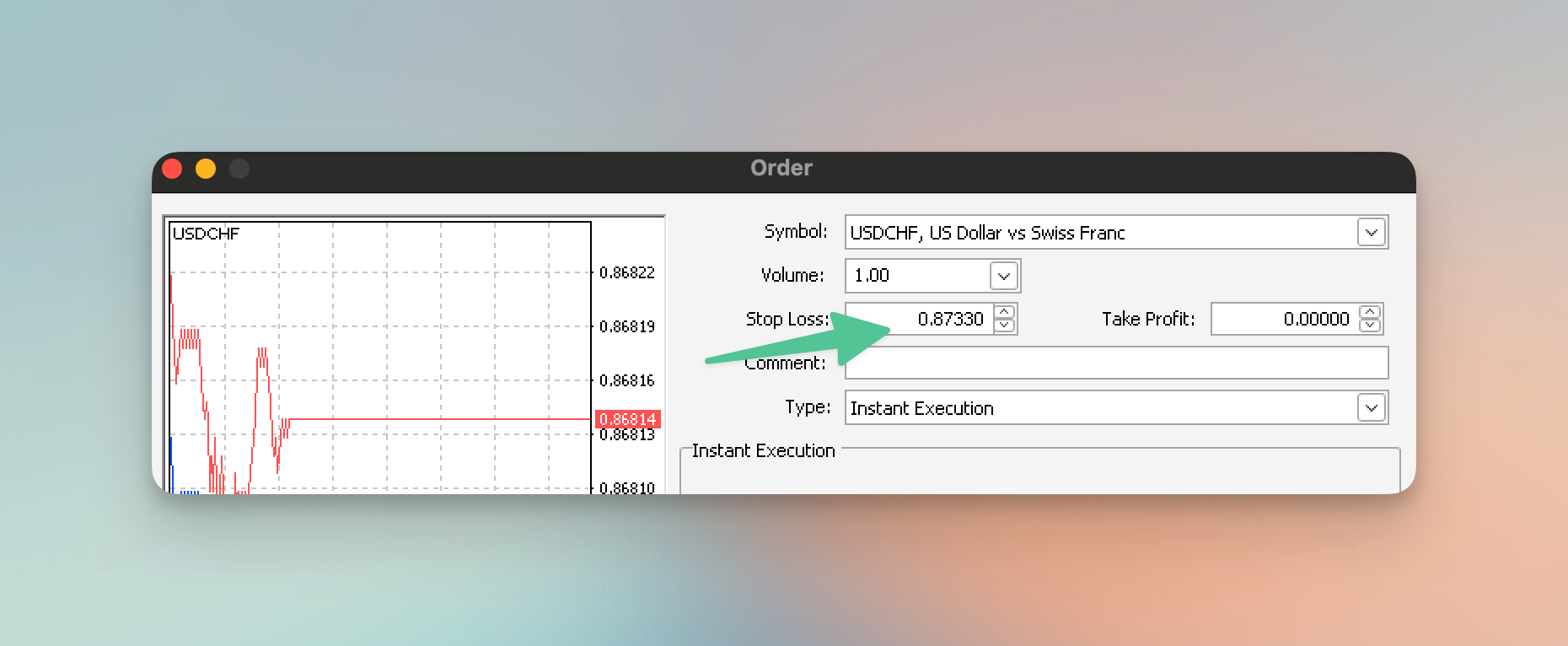Click the Comment input field

pyautogui.click(x=1116, y=363)
